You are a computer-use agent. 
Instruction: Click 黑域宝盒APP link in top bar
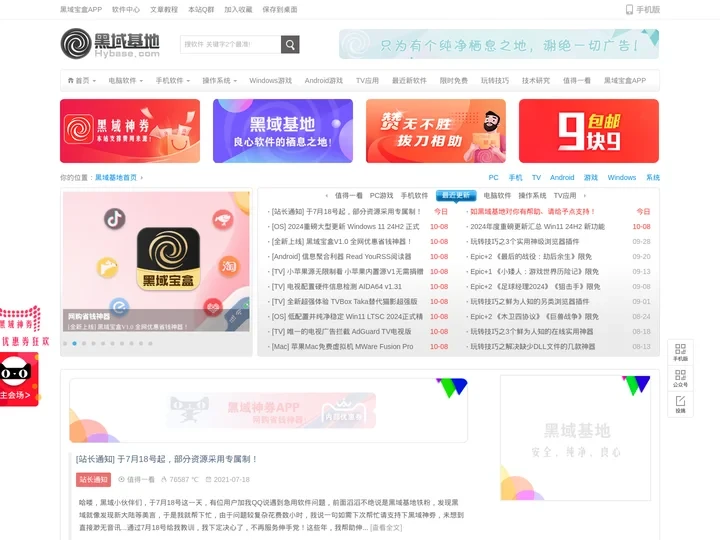81,9
